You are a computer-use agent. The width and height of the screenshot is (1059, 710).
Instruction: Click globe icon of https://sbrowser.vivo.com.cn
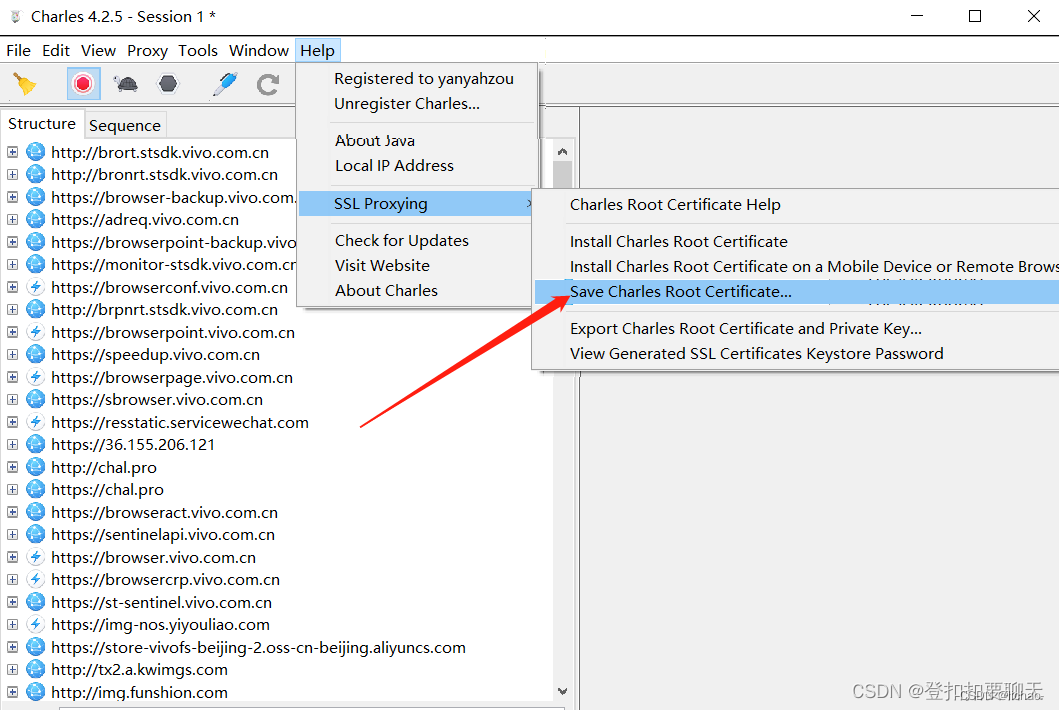tap(35, 399)
